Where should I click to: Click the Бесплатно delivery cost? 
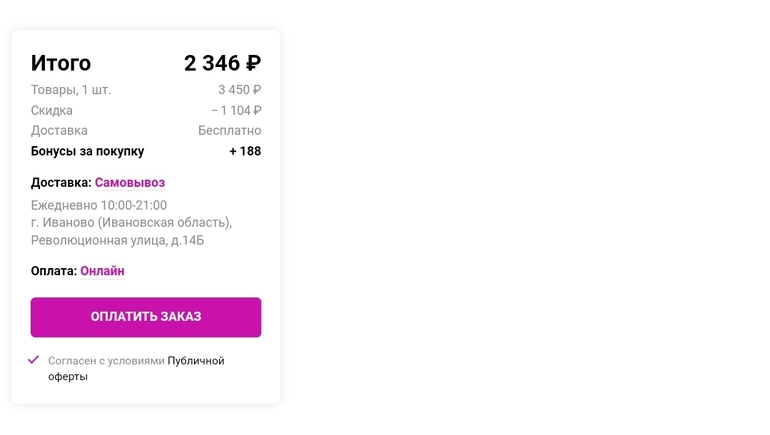(x=229, y=131)
